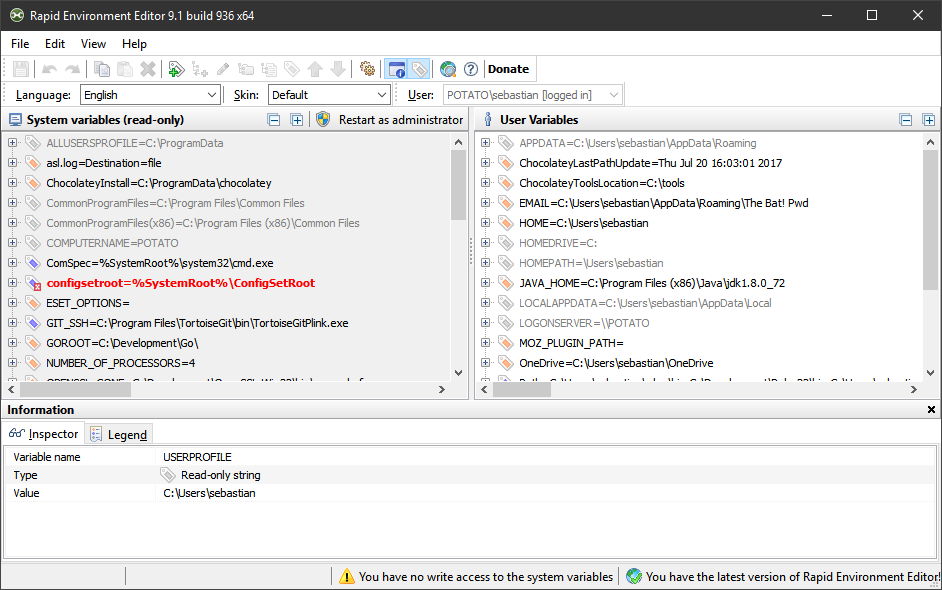Select the NUMBER_OF_PROCESSORS=4 row
Image resolution: width=942 pixels, height=590 pixels.
pyautogui.click(x=120, y=363)
